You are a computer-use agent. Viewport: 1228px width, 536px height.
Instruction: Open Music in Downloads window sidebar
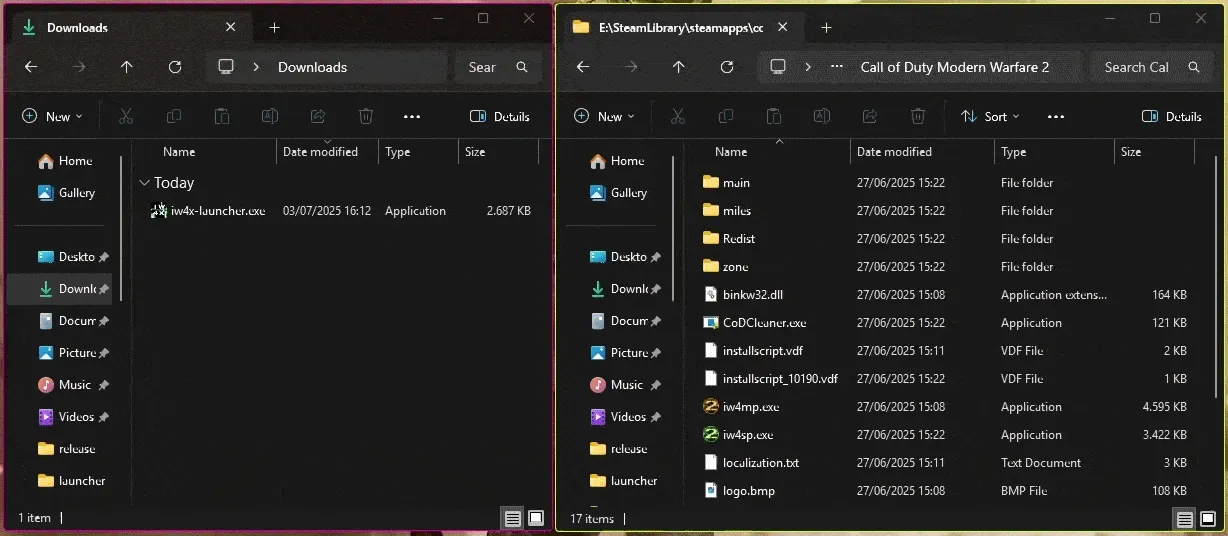click(65, 385)
